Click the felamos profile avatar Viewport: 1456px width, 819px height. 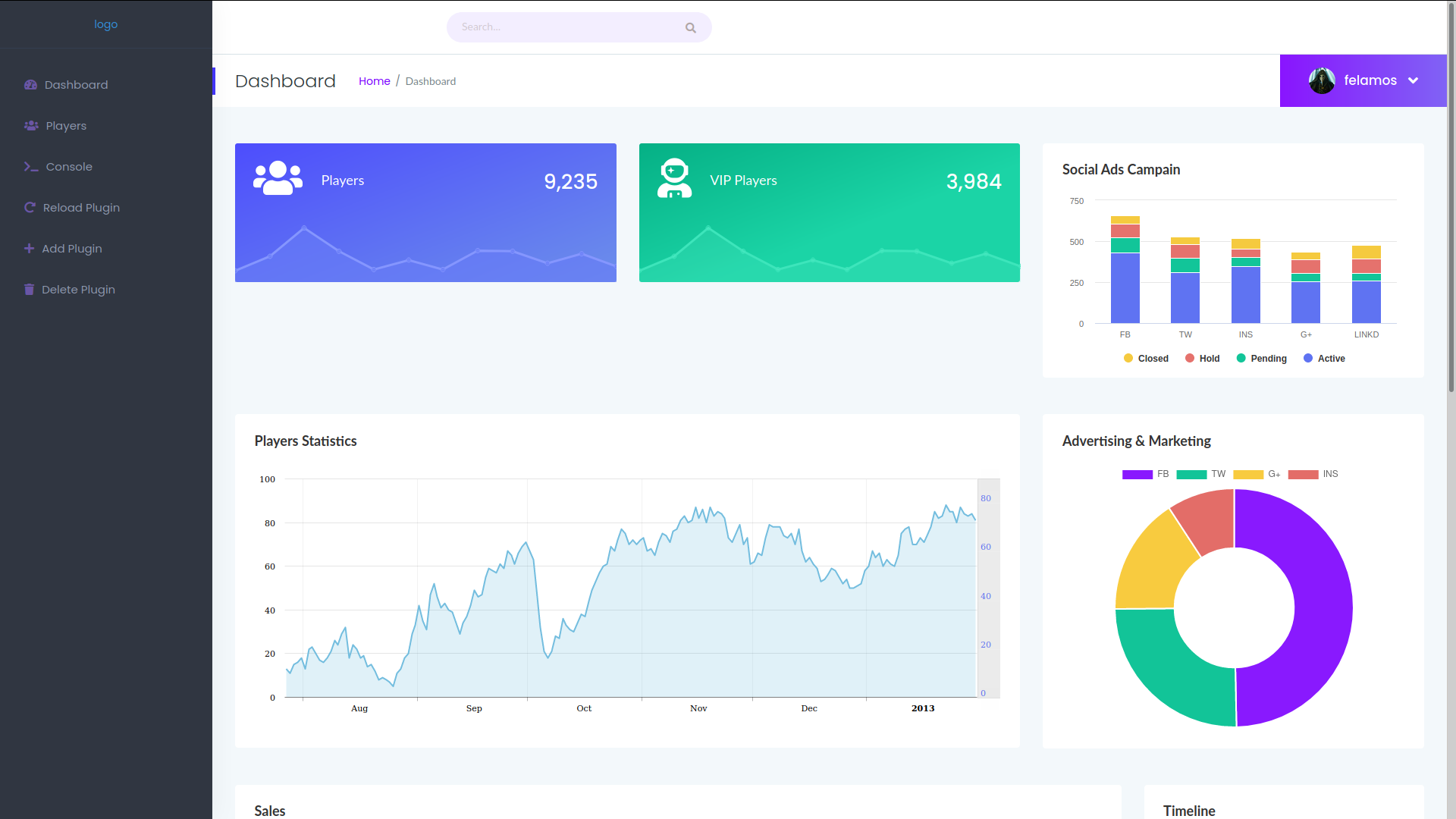[1322, 81]
